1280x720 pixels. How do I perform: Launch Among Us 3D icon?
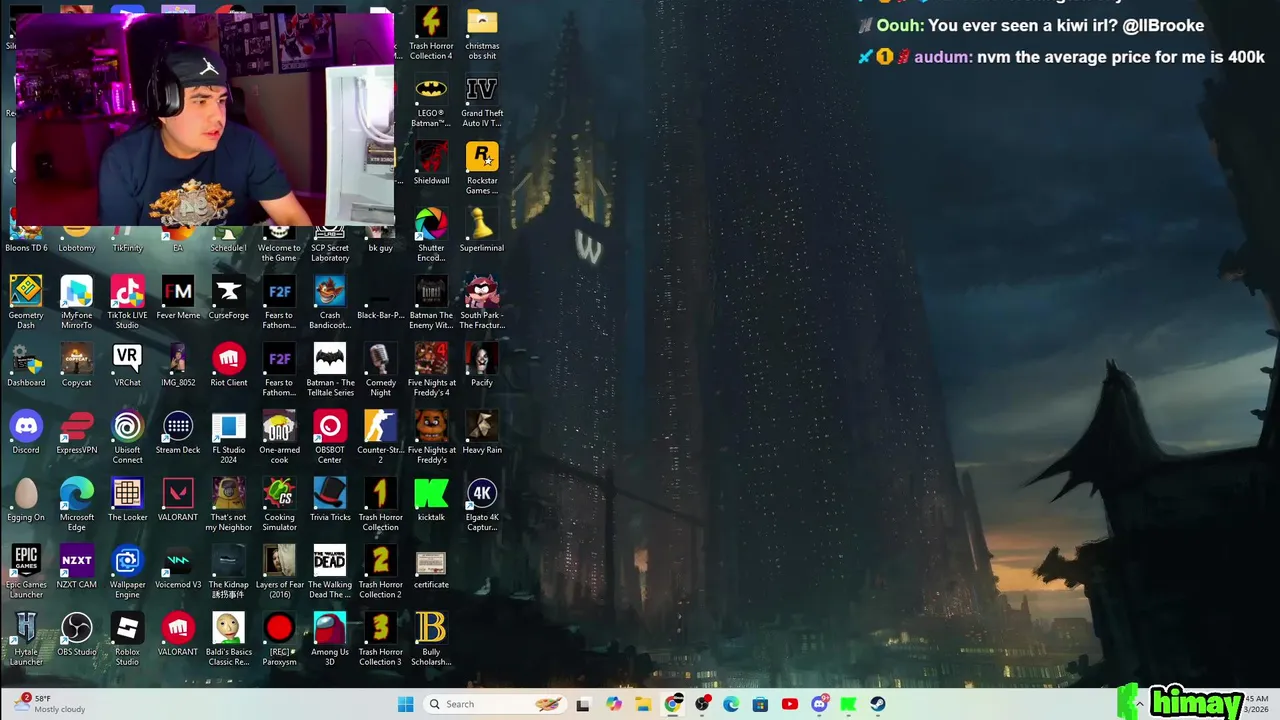(330, 638)
